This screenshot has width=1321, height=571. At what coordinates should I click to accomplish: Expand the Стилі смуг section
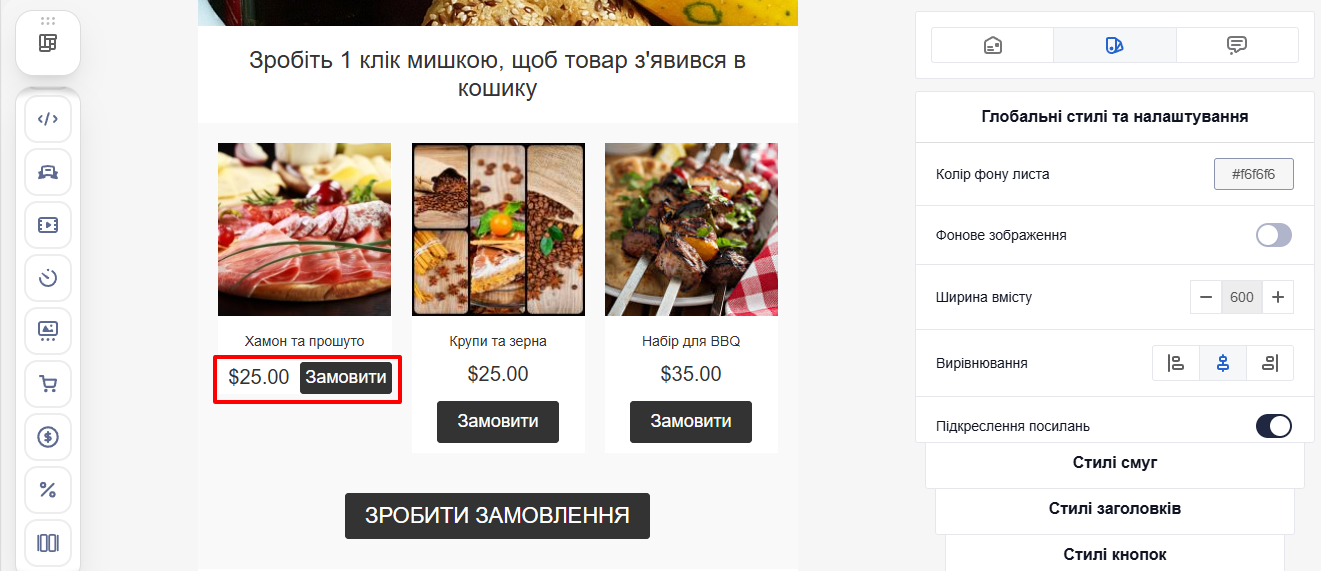[1115, 463]
